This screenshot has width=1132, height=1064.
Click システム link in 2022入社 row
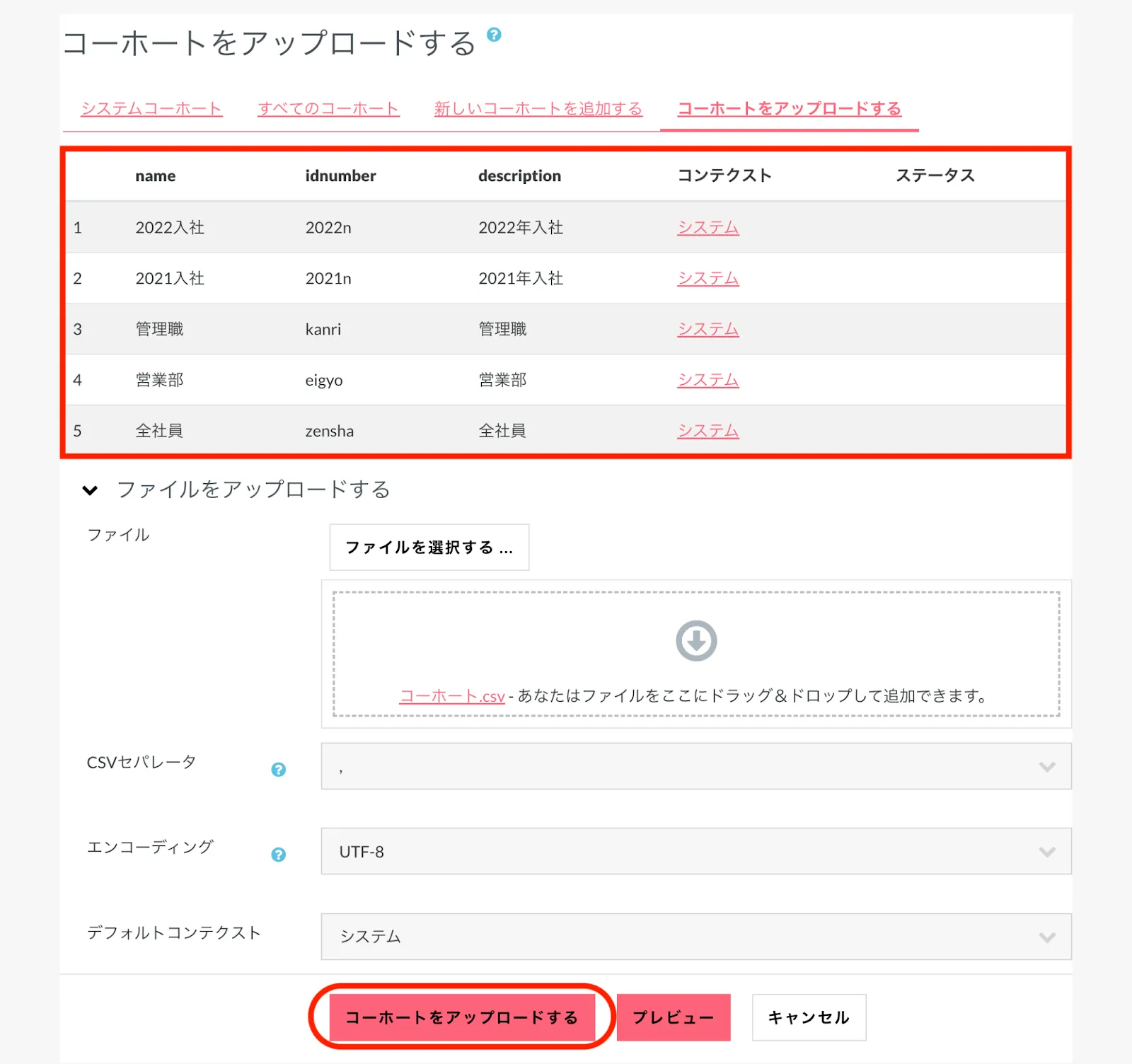[707, 228]
